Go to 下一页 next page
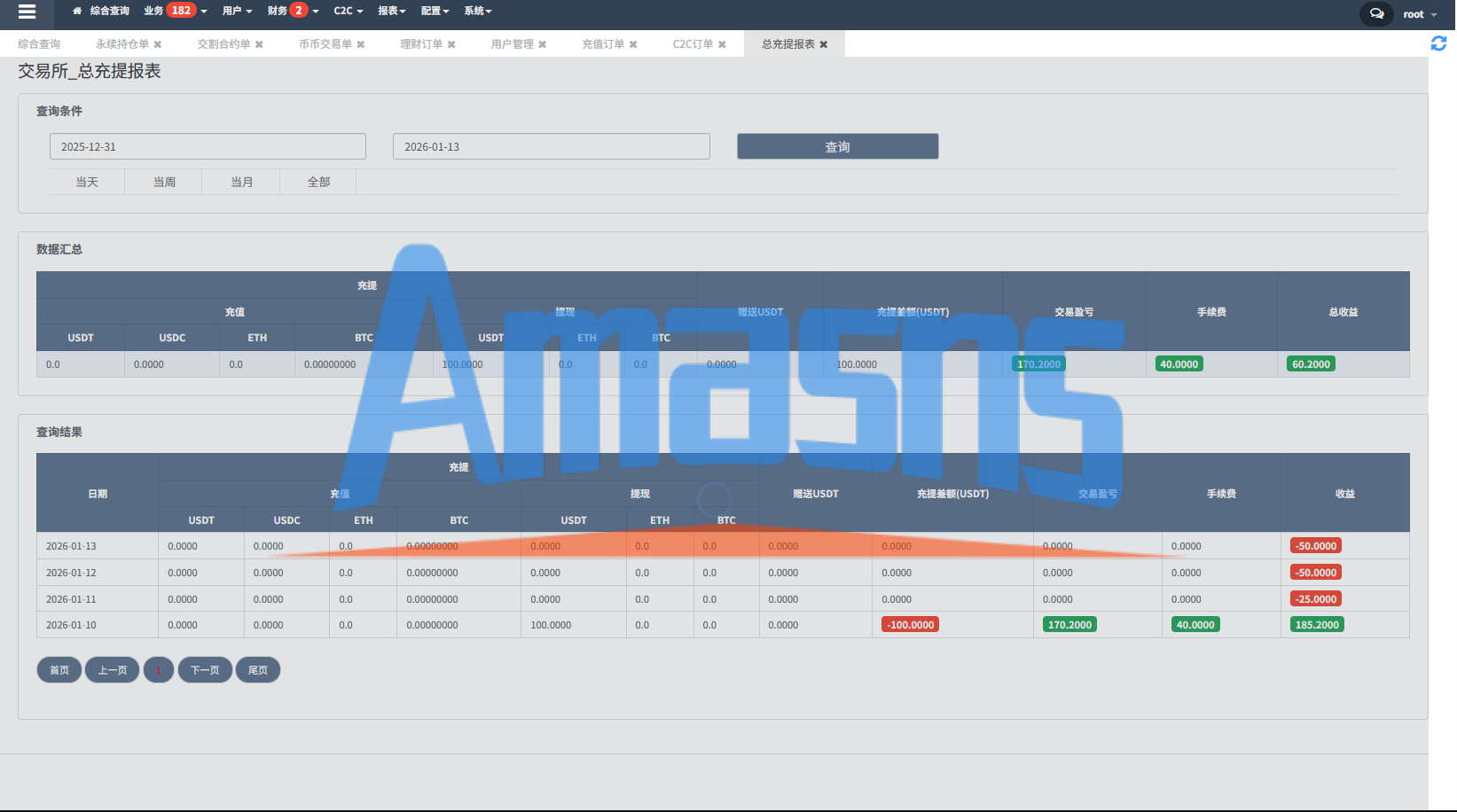Image resolution: width=1457 pixels, height=812 pixels. point(205,670)
